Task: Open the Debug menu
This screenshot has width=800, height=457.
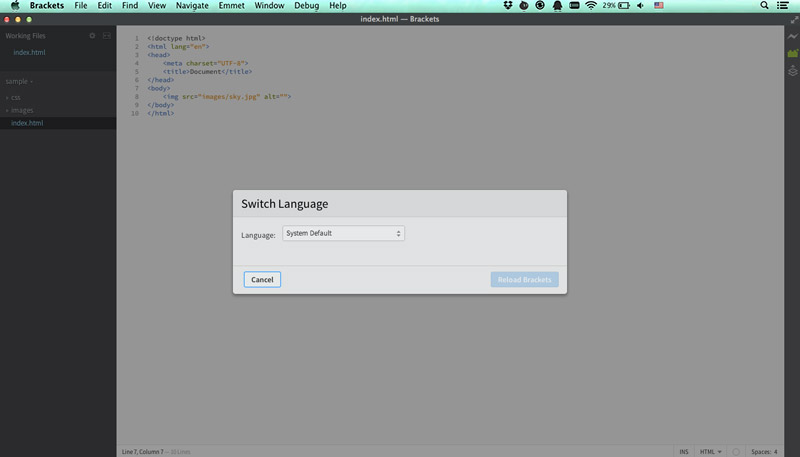Action: click(x=307, y=6)
